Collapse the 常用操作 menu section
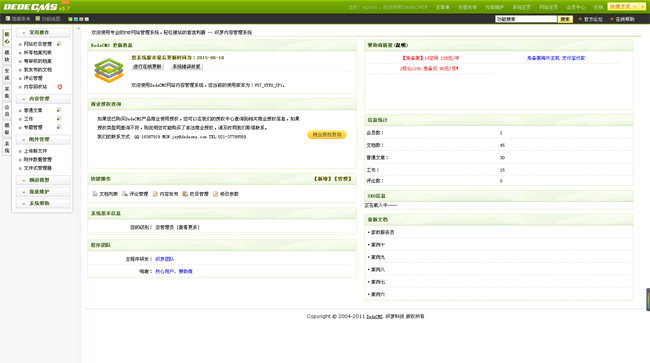 43,32
